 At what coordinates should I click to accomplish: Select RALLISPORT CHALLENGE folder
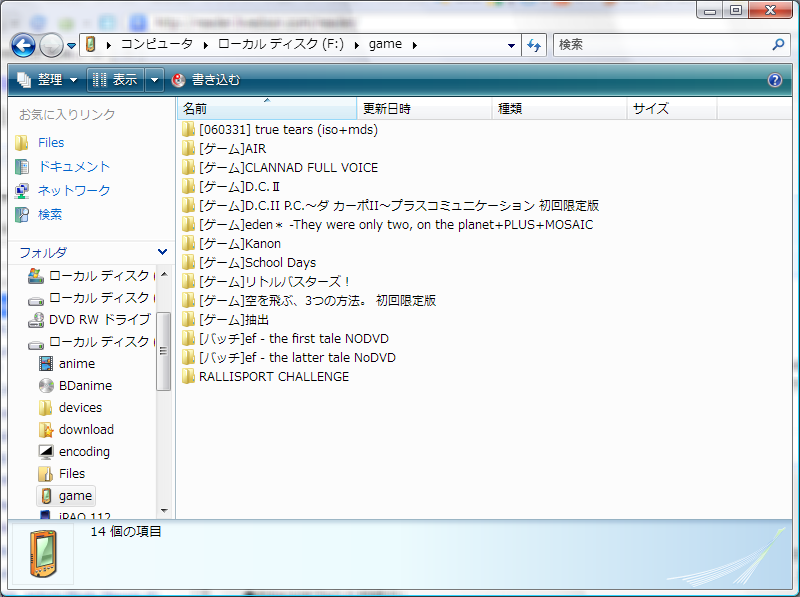point(274,377)
